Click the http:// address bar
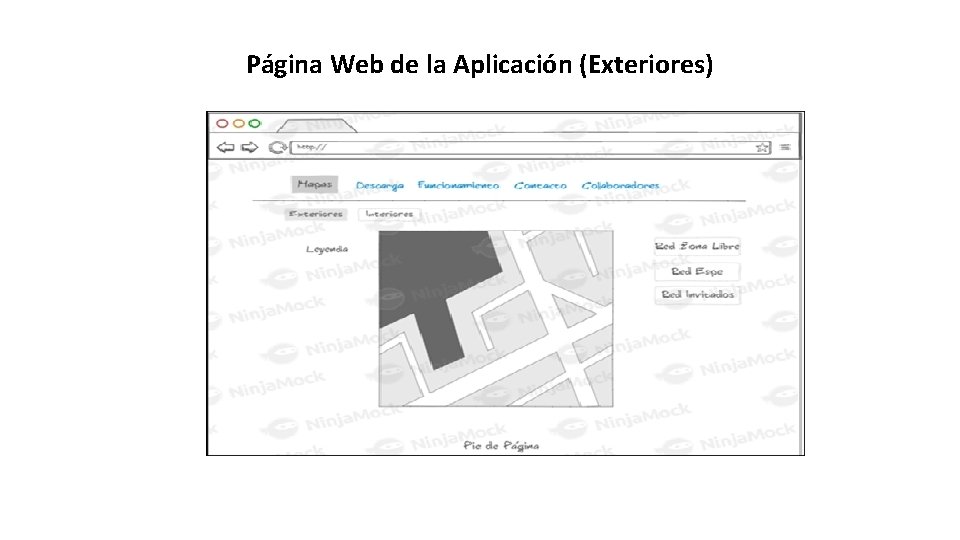The height and width of the screenshot is (540, 960). point(530,147)
